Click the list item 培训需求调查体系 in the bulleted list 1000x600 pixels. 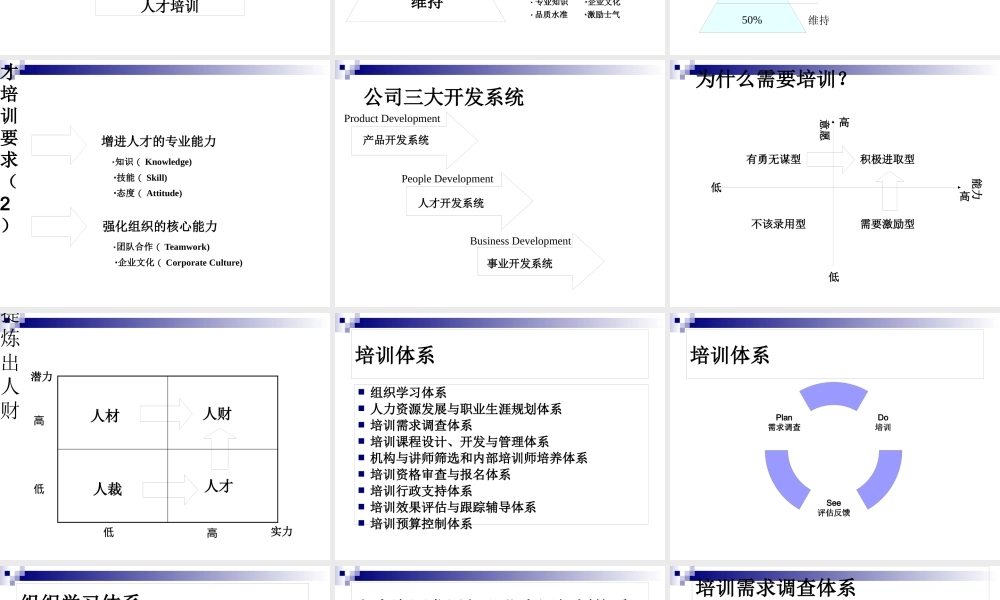point(421,425)
